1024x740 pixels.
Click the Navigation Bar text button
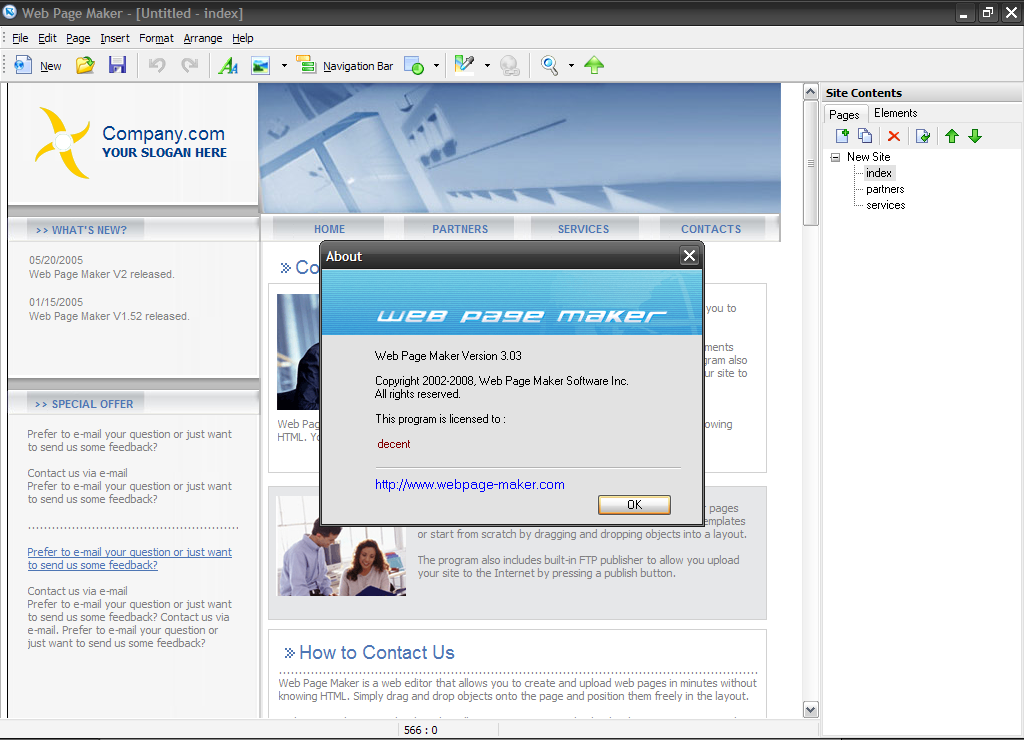point(358,66)
